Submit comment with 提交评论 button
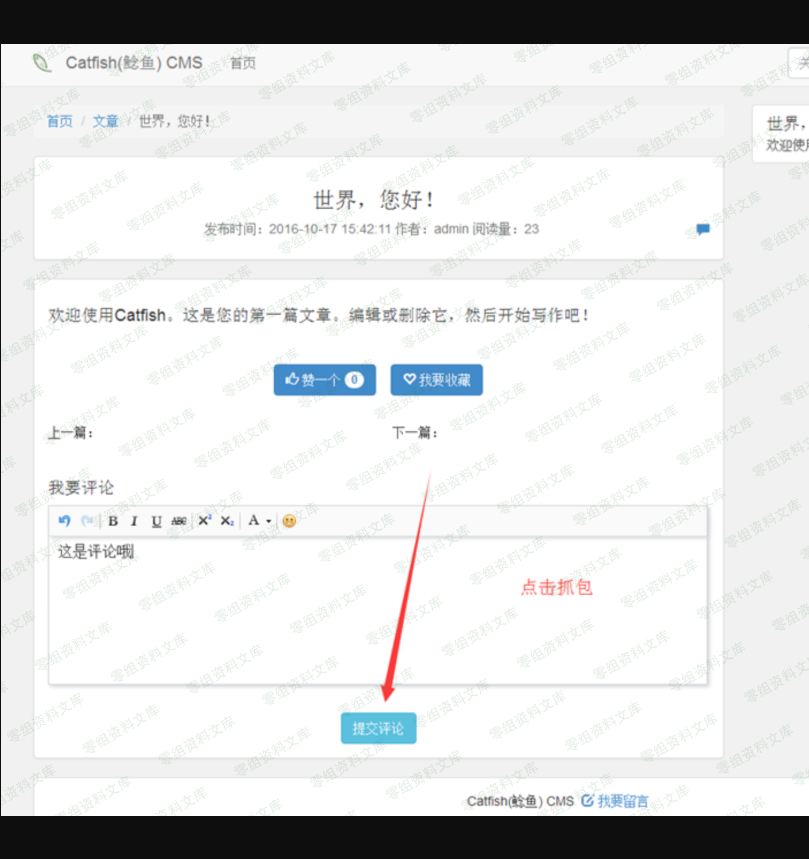809x859 pixels. click(378, 729)
